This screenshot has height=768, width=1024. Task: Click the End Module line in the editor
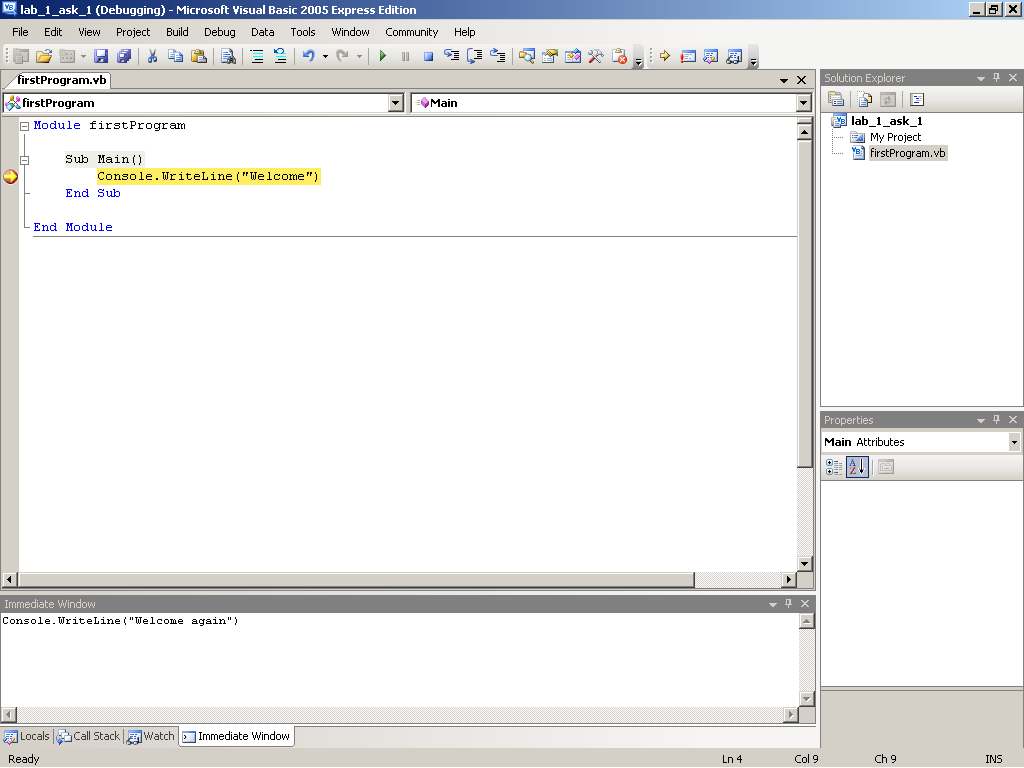tap(73, 227)
